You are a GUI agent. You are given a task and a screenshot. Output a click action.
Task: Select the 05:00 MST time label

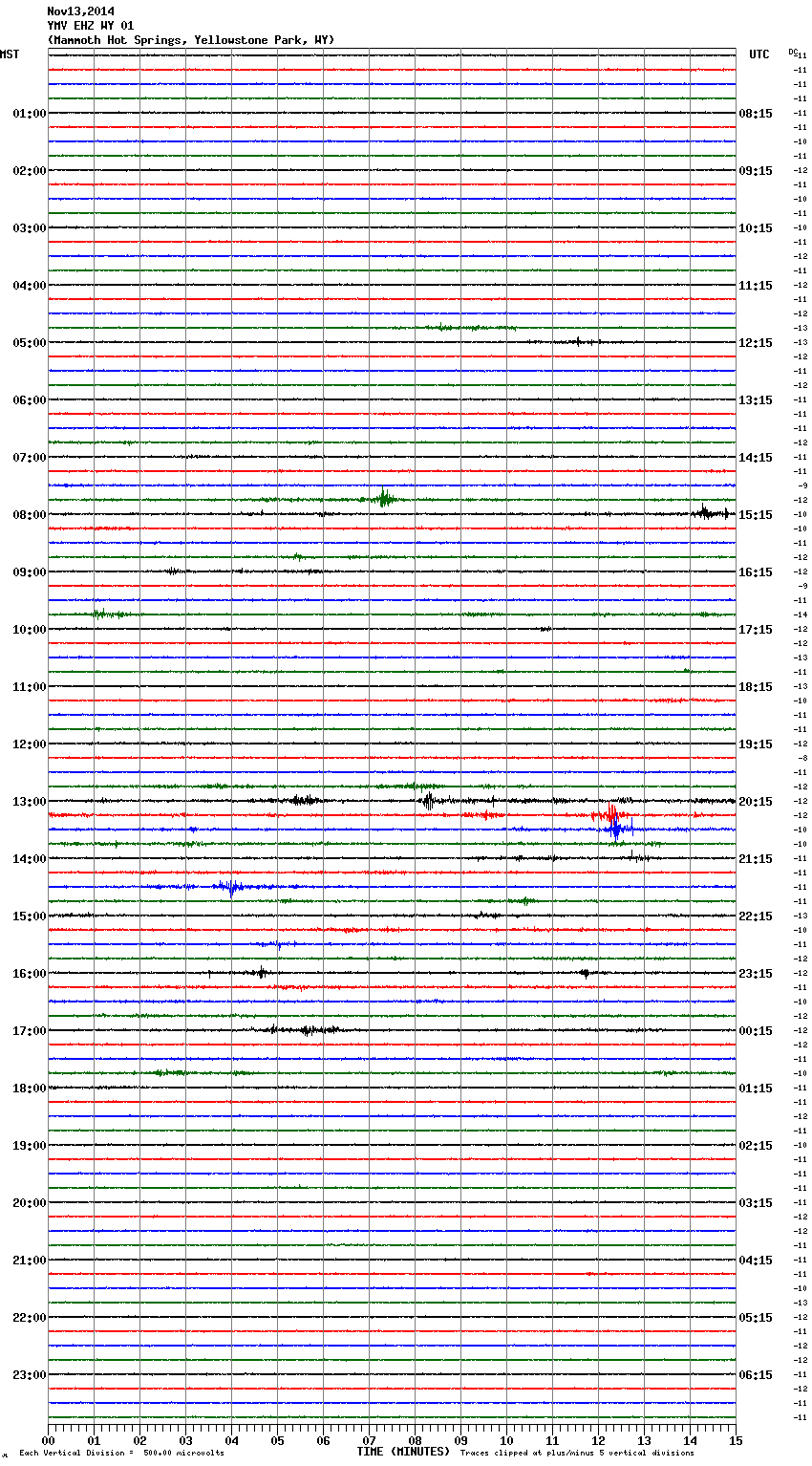[x=30, y=343]
